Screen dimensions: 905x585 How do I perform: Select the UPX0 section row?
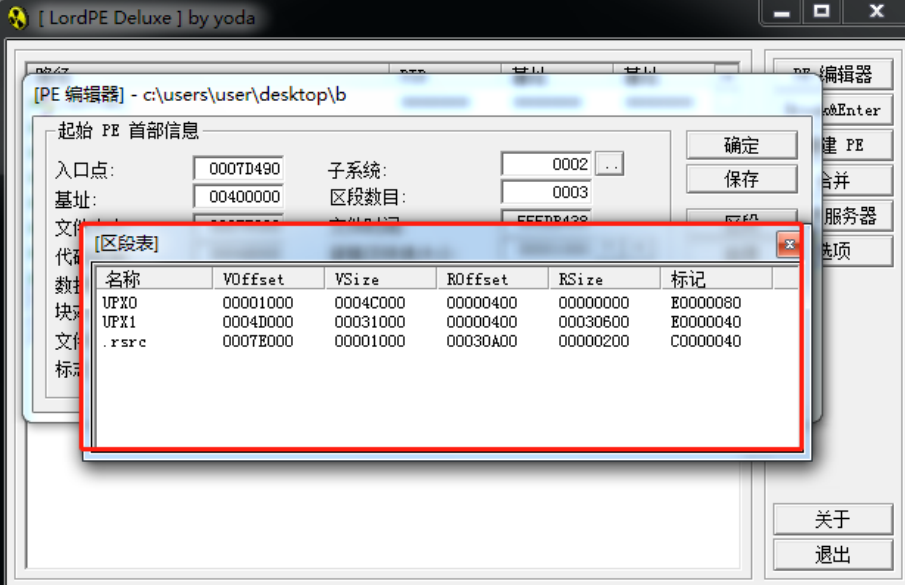point(446,302)
